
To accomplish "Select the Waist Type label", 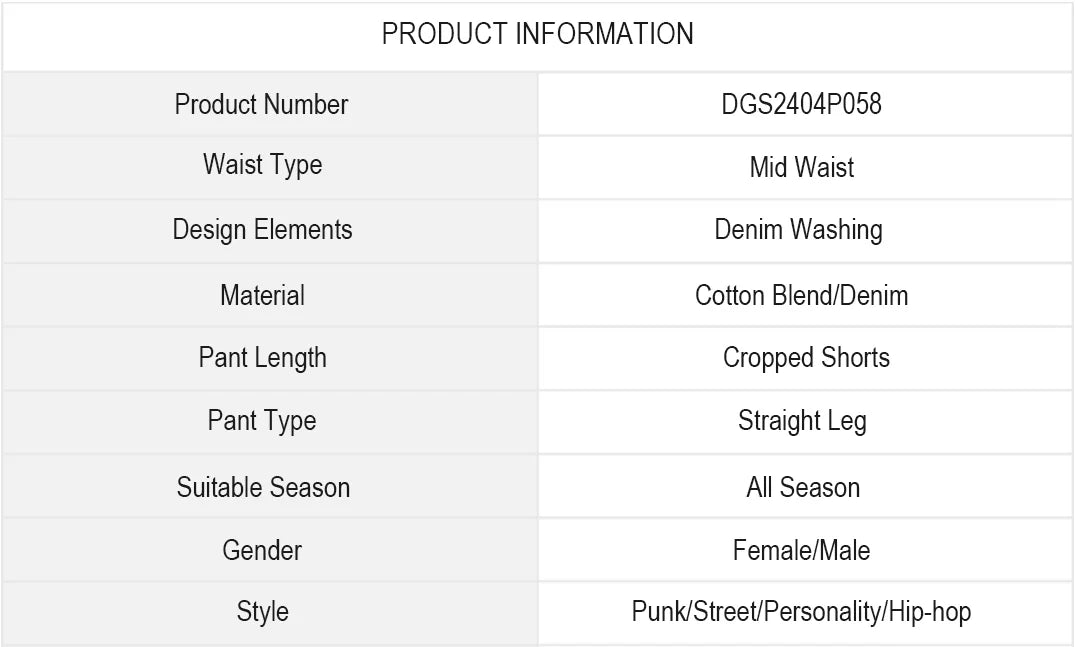I will (x=262, y=165).
